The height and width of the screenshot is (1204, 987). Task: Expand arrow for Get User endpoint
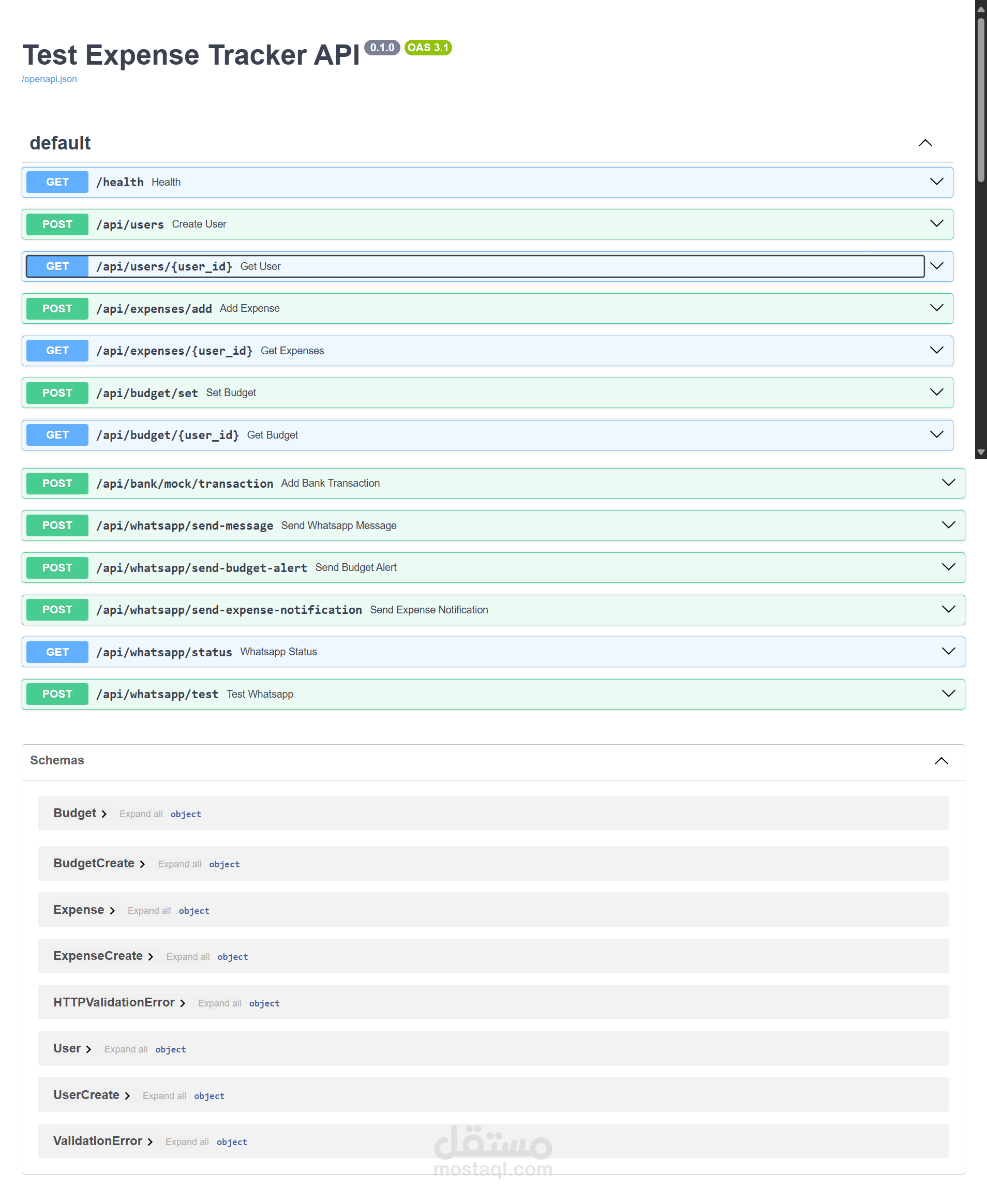[x=936, y=266]
